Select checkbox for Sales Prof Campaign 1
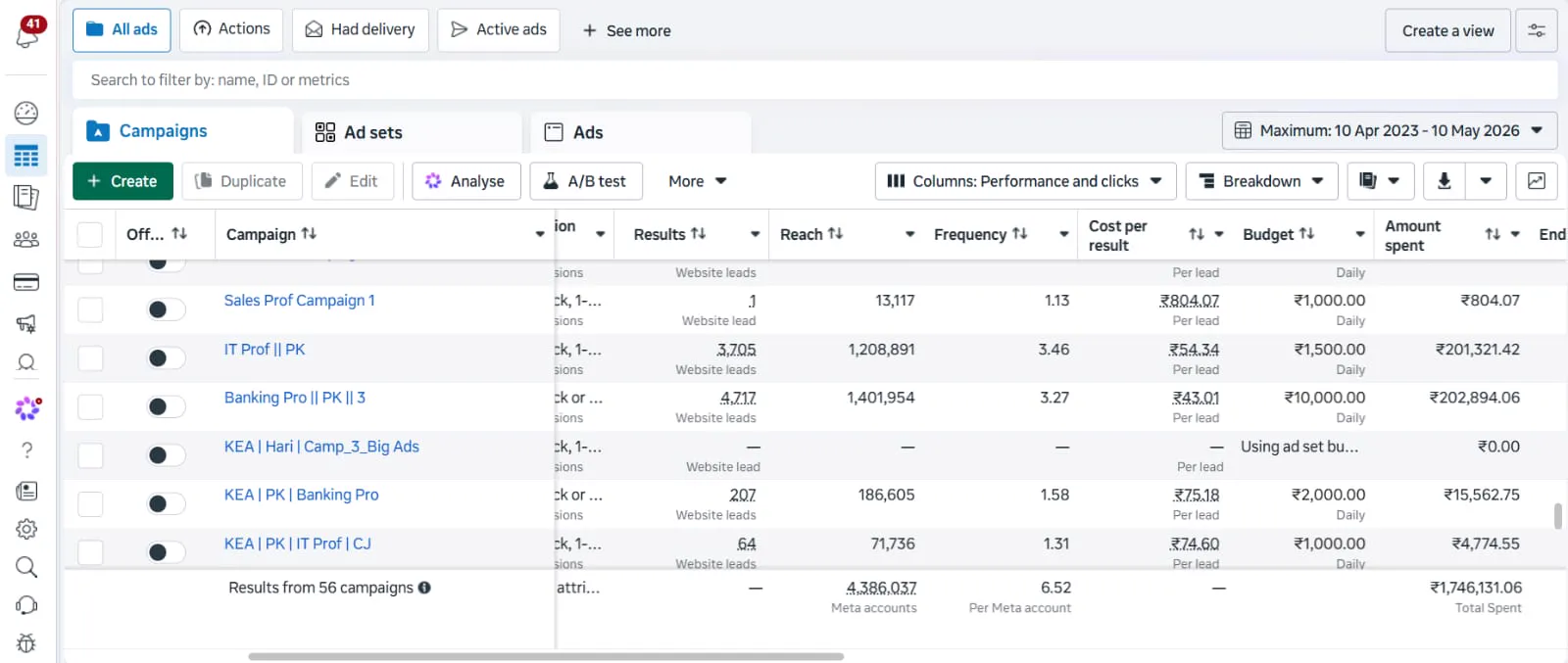 tap(90, 309)
